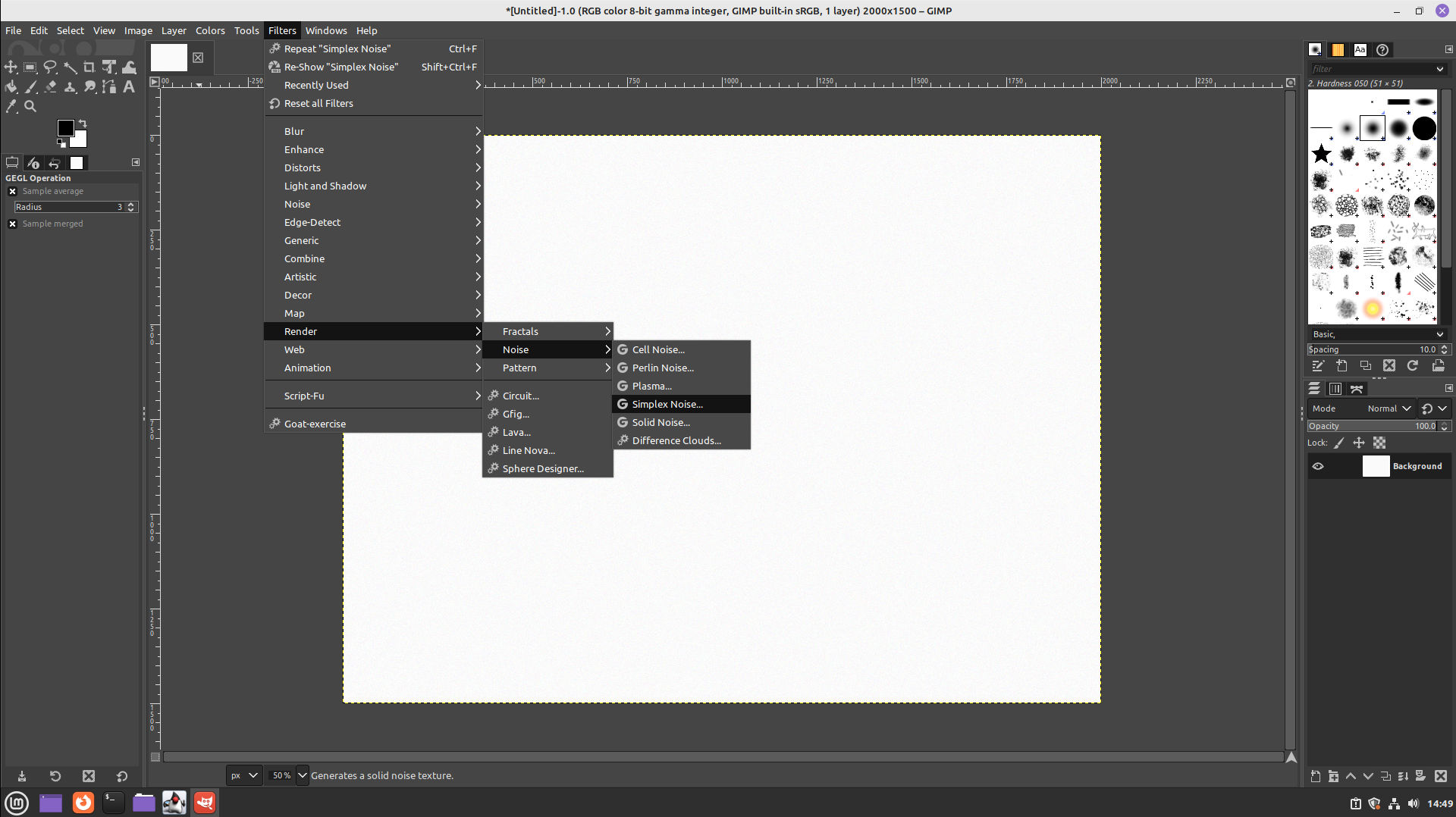Select the Zoom magnifier tool

(x=30, y=107)
